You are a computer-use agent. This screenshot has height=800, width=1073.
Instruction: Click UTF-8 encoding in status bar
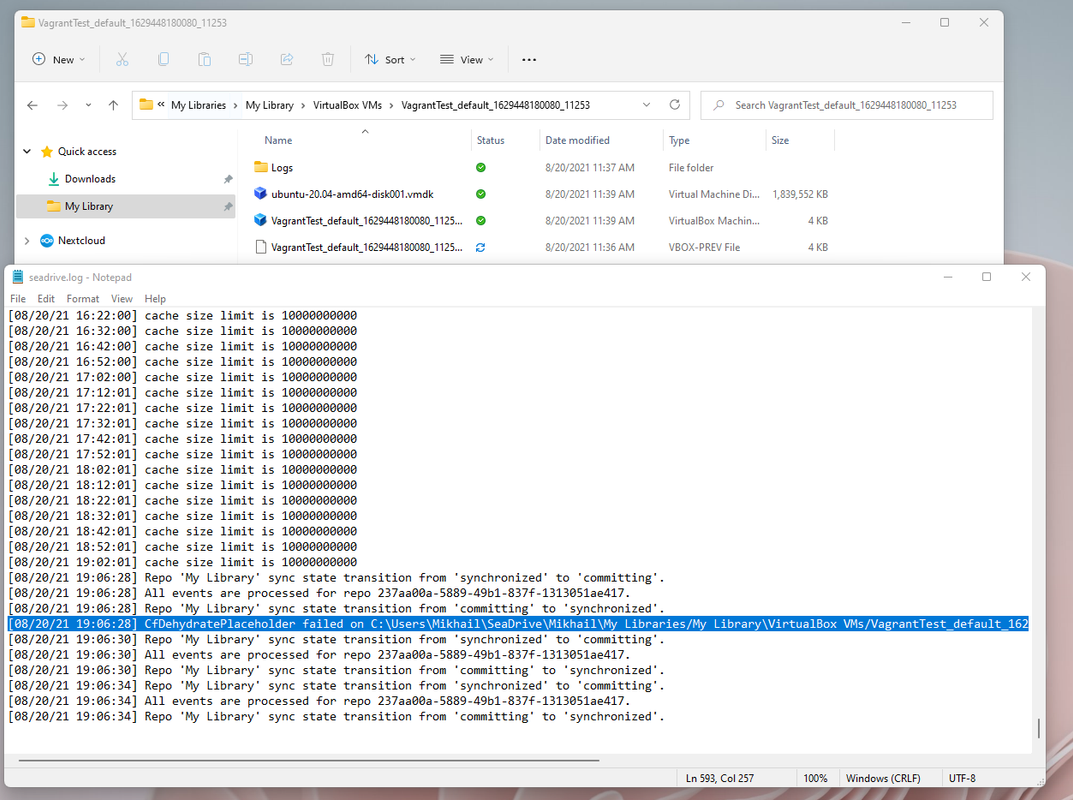pyautogui.click(x=962, y=778)
